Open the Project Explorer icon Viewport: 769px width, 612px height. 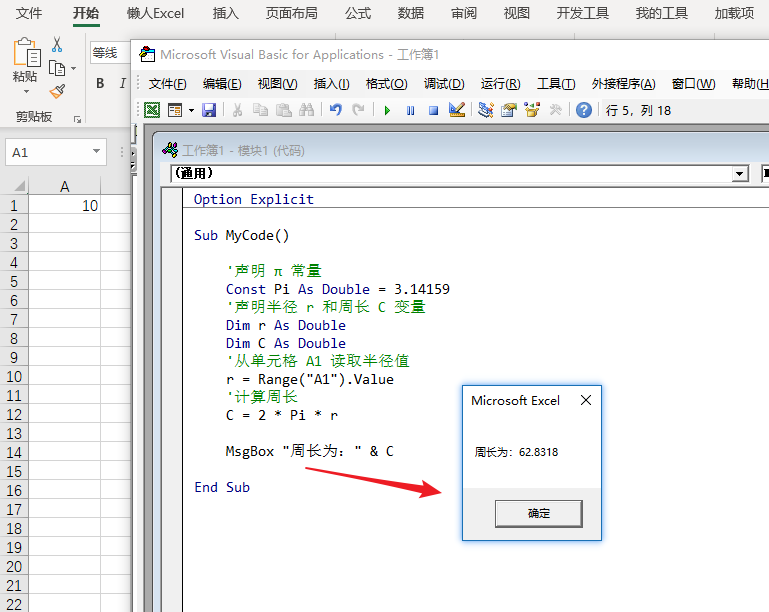tap(487, 110)
